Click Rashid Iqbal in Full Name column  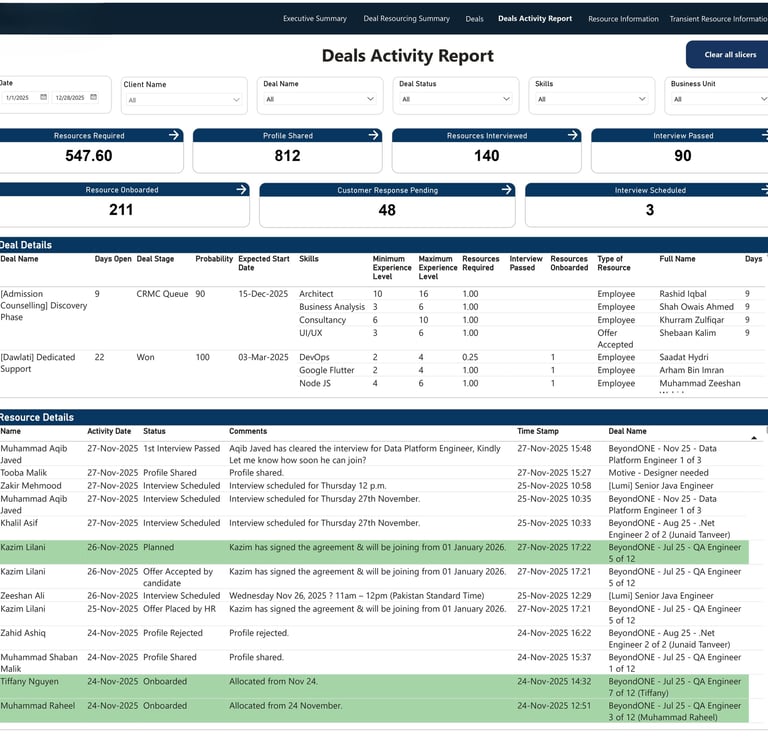(x=682, y=294)
